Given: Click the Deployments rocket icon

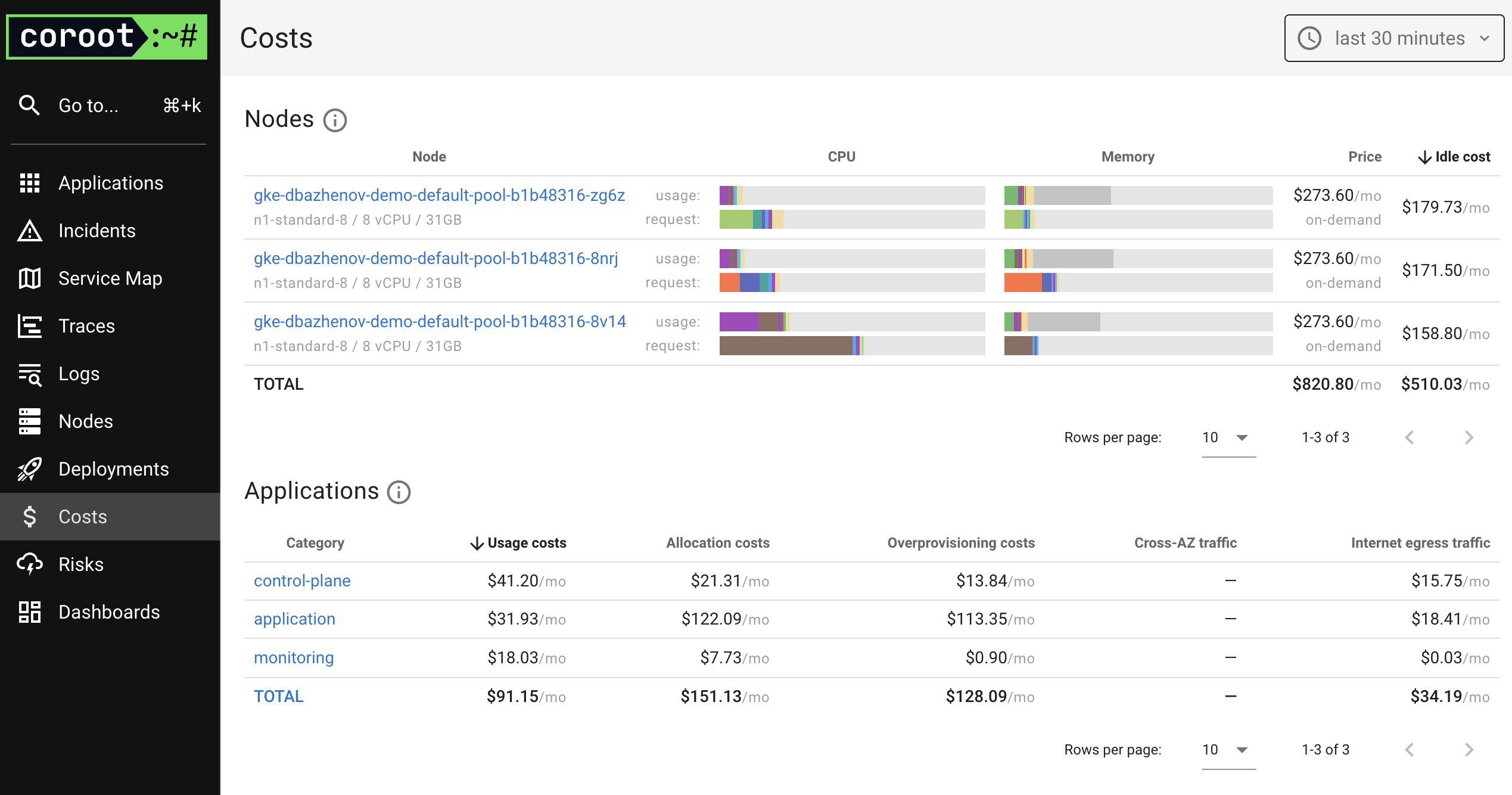Looking at the screenshot, I should (x=29, y=469).
